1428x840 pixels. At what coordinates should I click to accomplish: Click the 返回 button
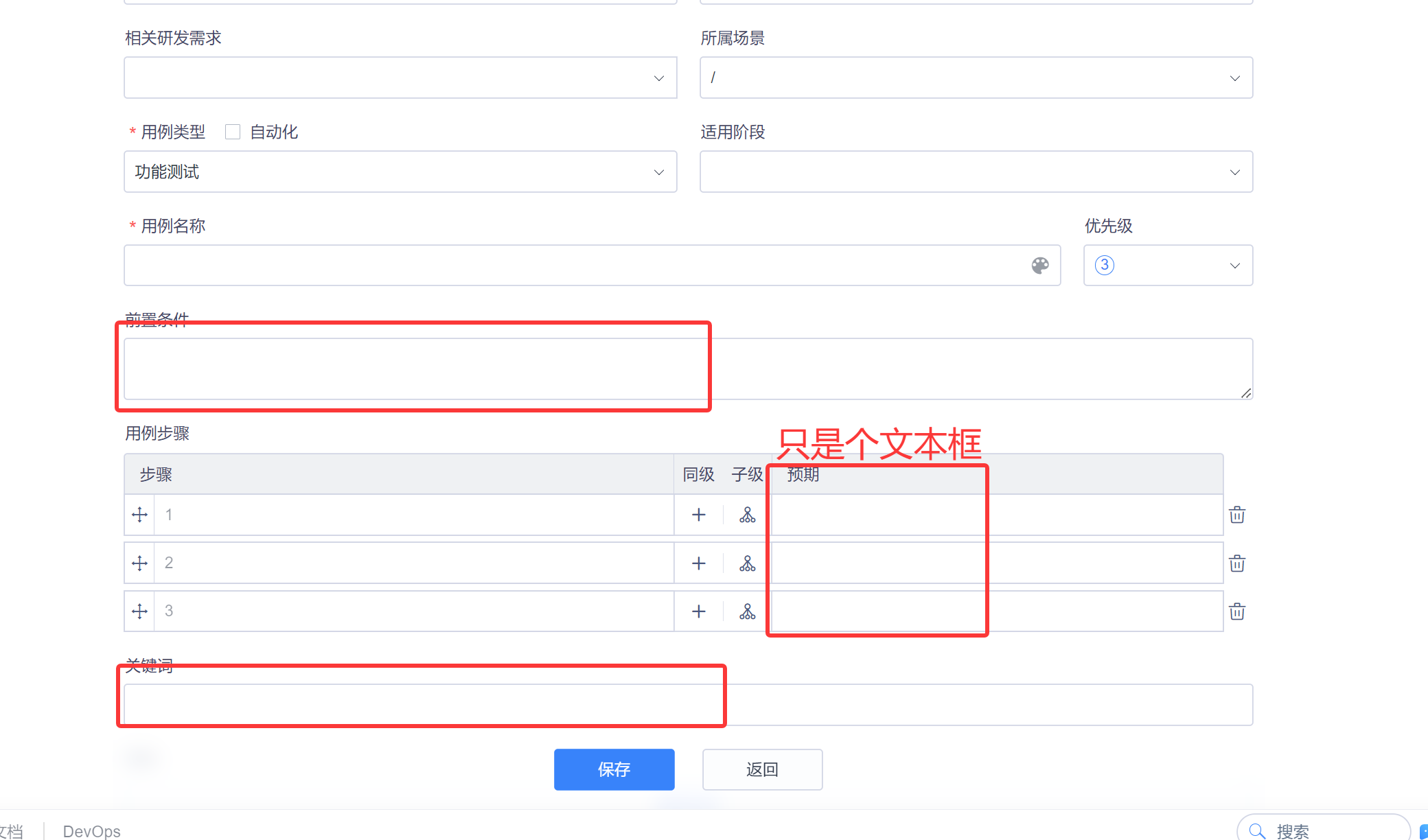(x=762, y=769)
